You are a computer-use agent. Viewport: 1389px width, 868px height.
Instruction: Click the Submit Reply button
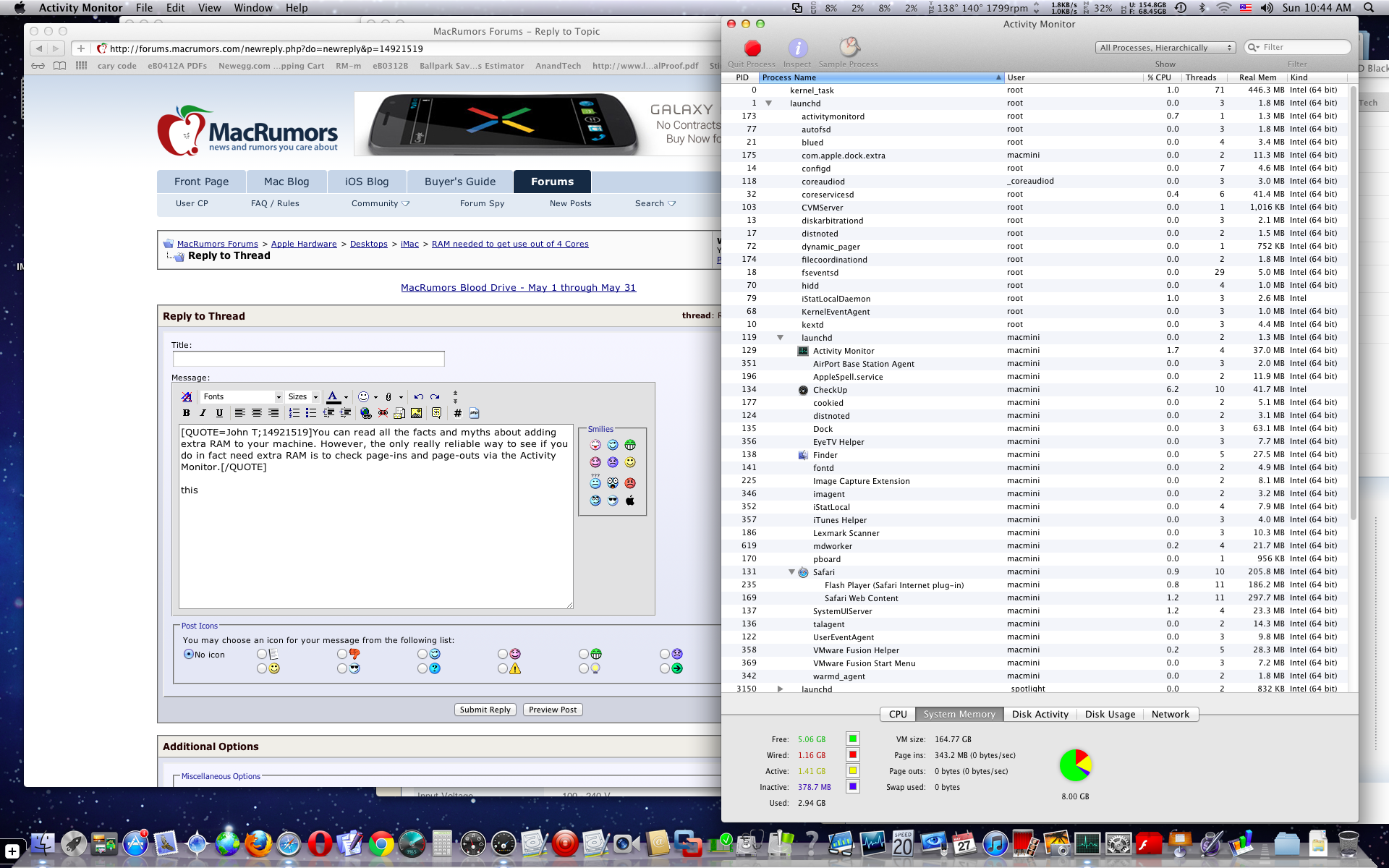click(x=485, y=710)
